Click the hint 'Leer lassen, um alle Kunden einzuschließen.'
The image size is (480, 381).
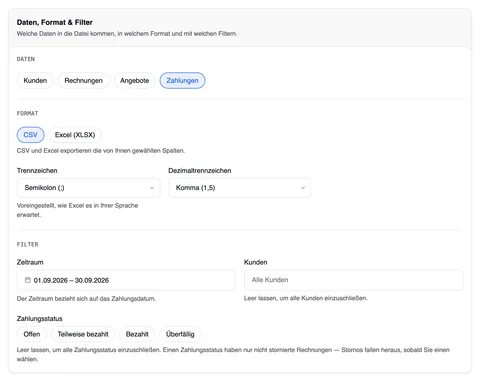pos(306,298)
